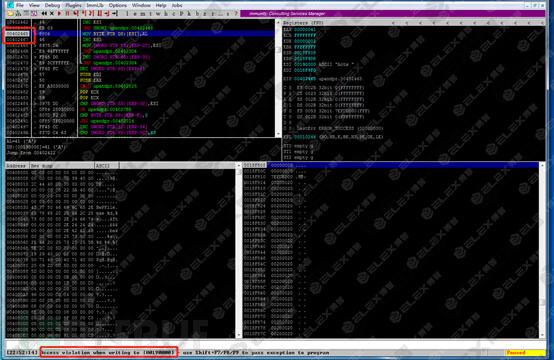Open the Debug menu
Screen dimensions: 554x360
(52, 5)
